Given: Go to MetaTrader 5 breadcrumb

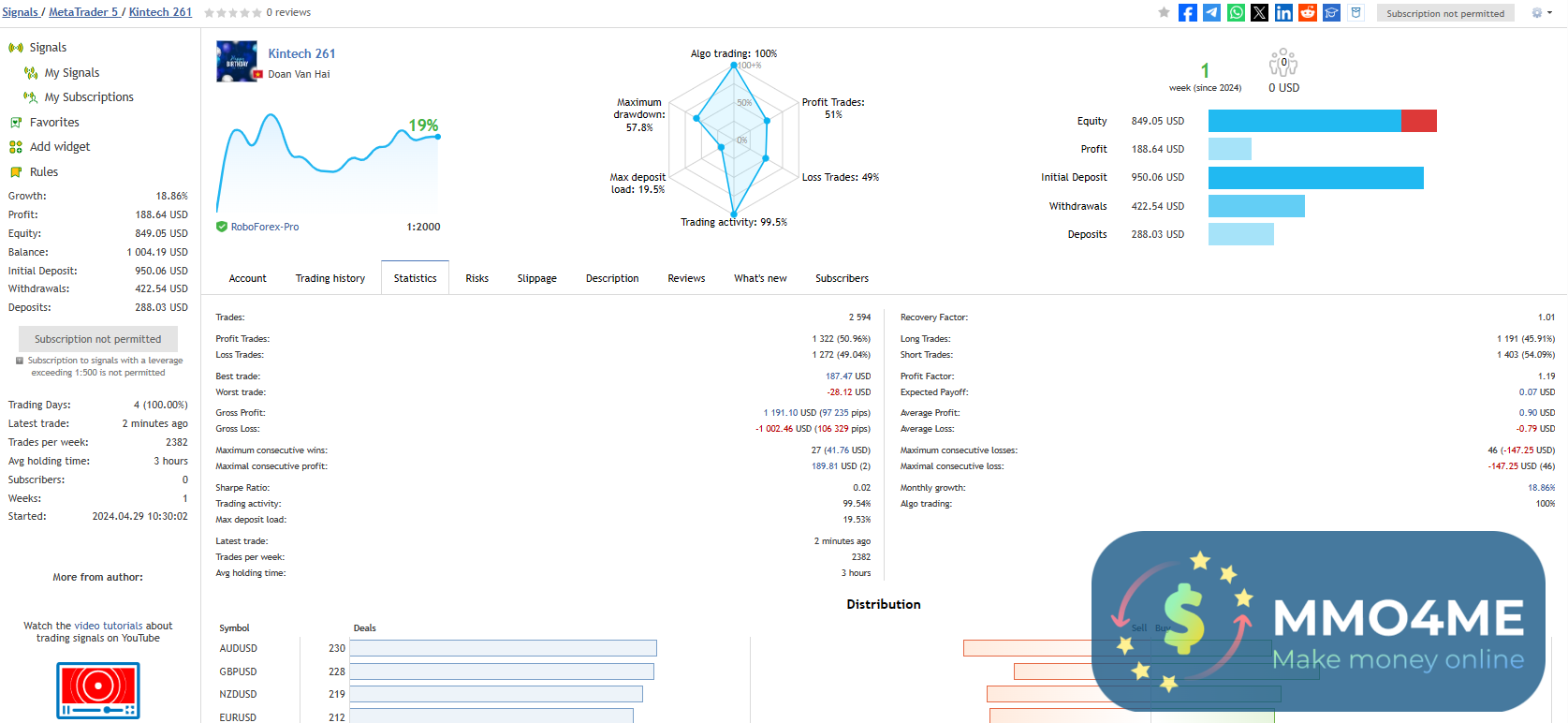Looking at the screenshot, I should (83, 12).
